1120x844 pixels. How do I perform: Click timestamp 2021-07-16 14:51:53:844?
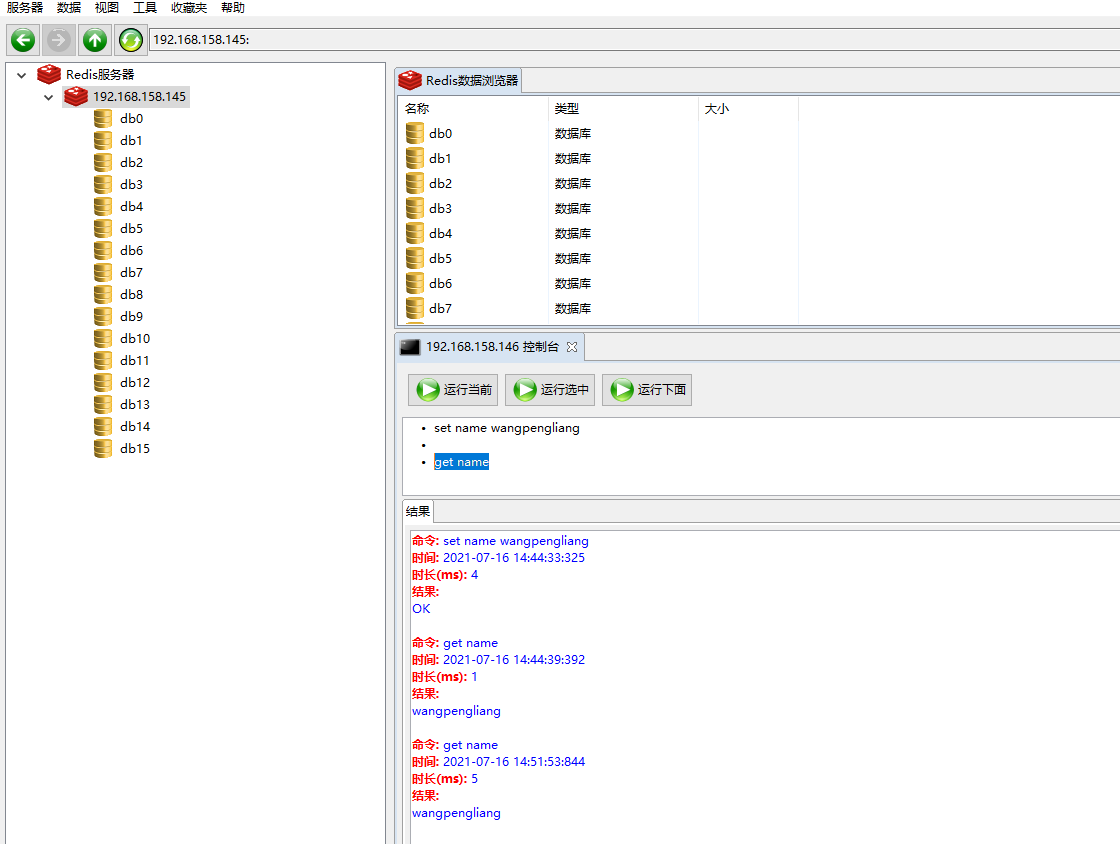(514, 762)
